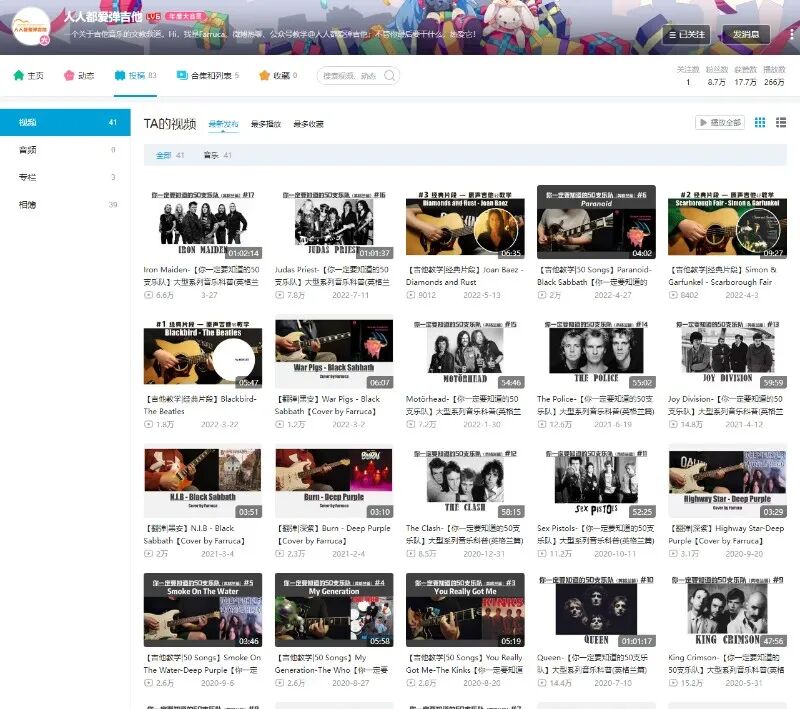Viewport: 800px width, 709px height.
Task: Open the Iron Maiden video thumbnail
Action: click(203, 222)
